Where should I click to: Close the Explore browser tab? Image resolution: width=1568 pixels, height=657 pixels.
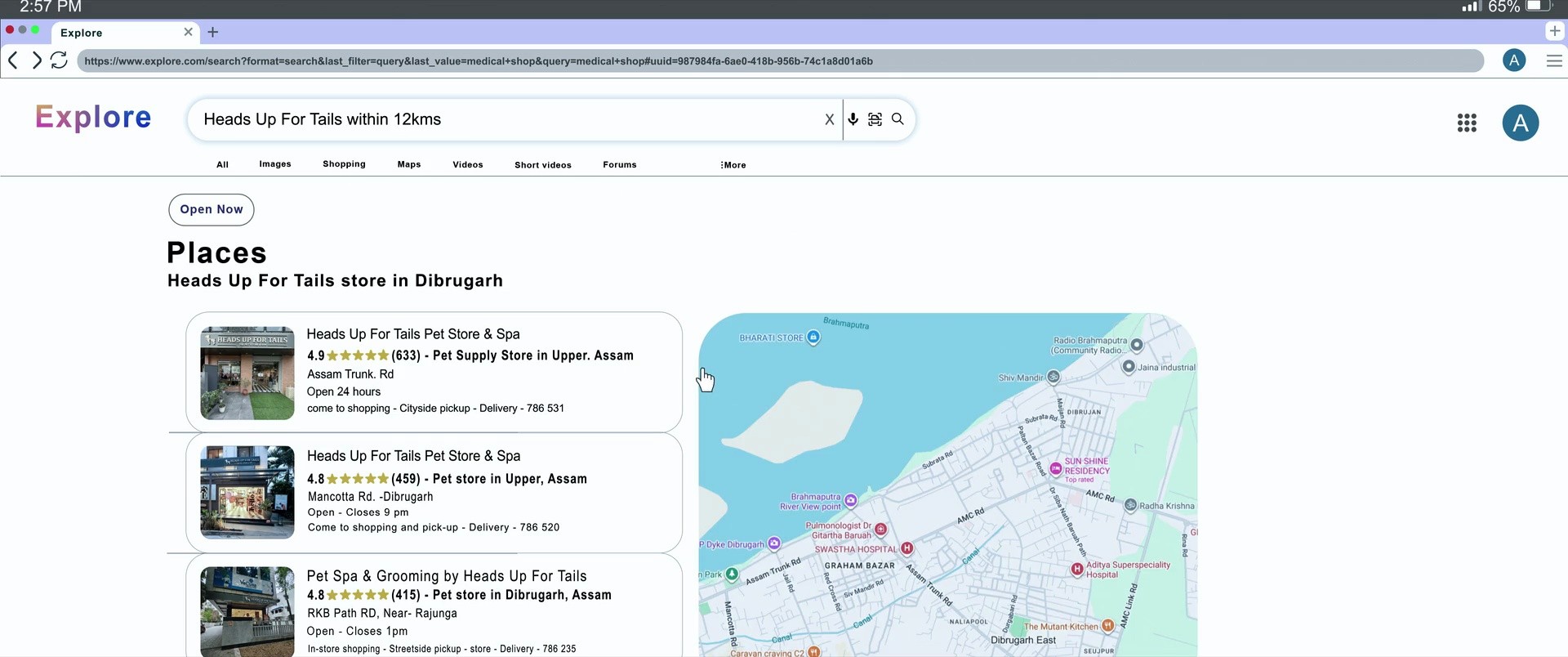click(189, 32)
